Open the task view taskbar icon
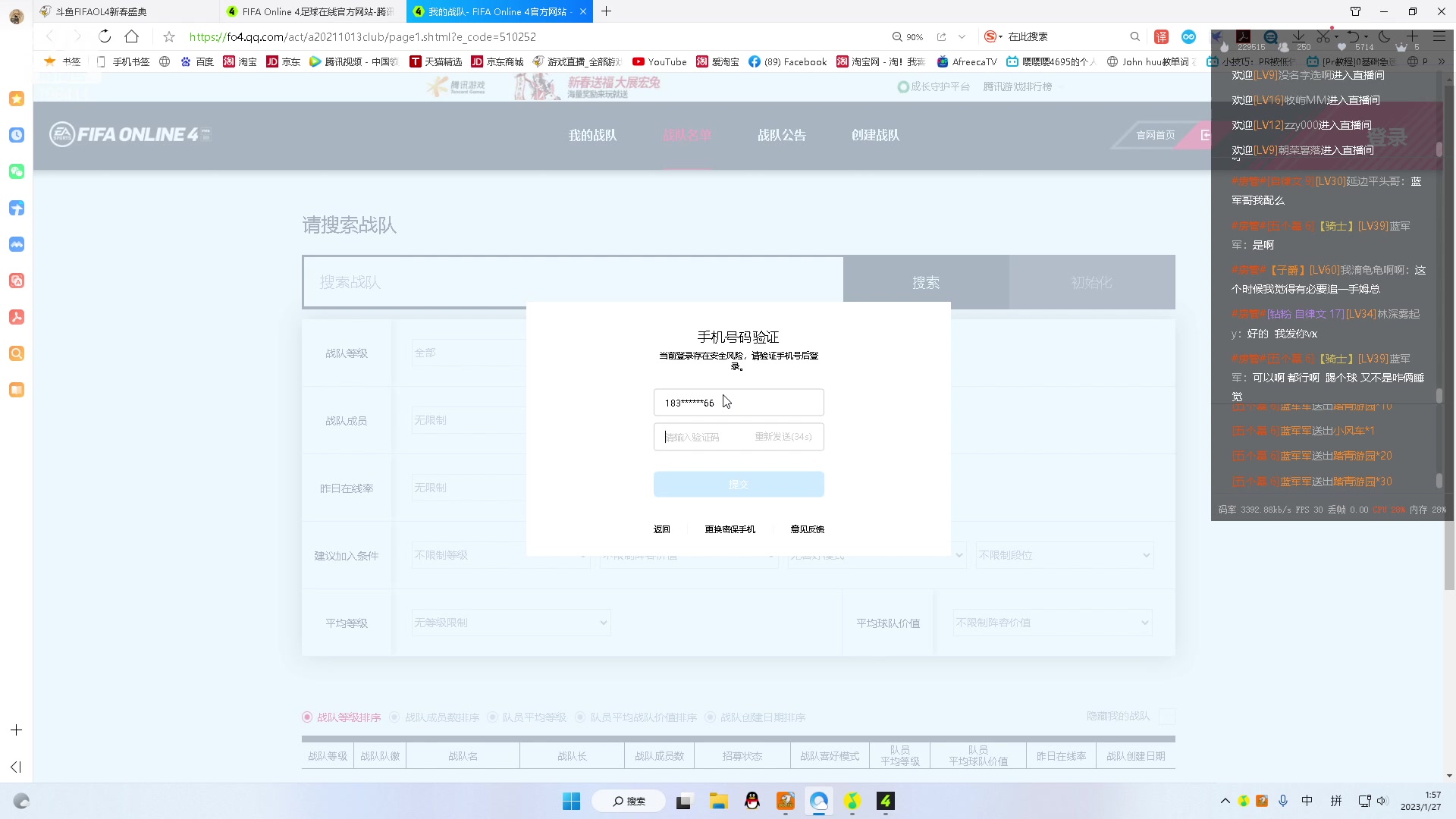 [684, 801]
